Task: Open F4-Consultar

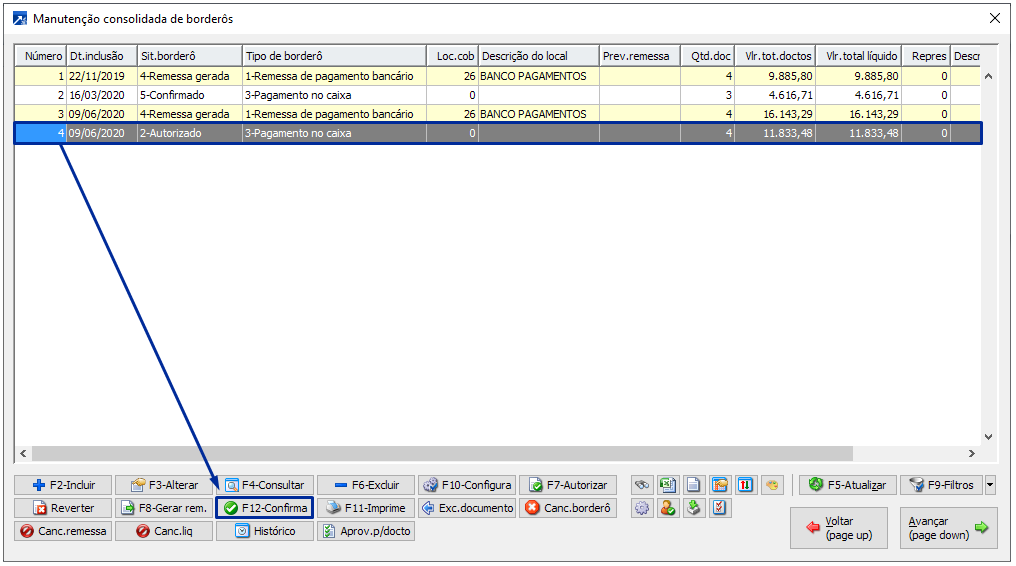Action: tap(265, 485)
